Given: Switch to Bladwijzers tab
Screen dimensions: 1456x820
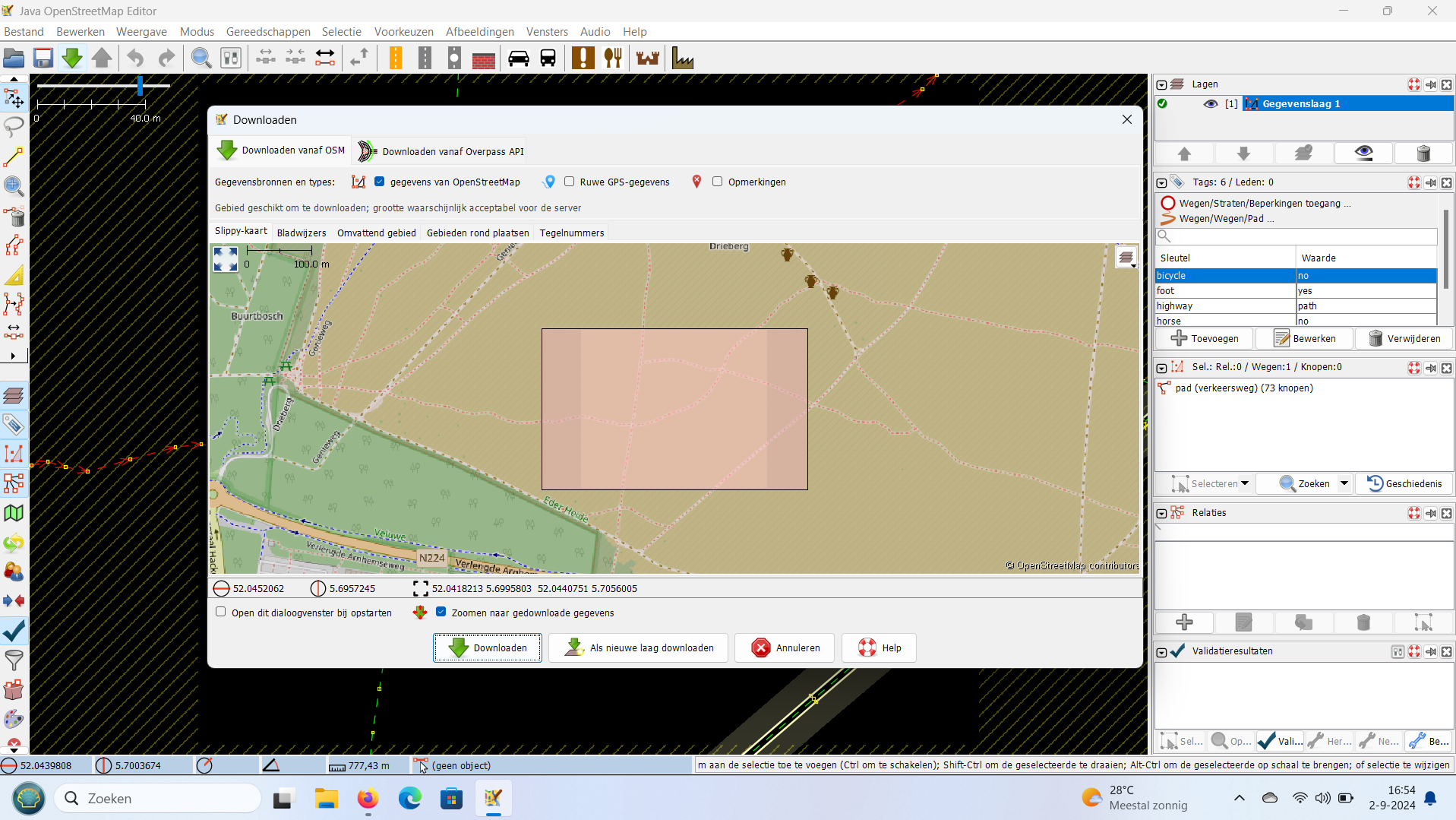Looking at the screenshot, I should click(x=302, y=233).
